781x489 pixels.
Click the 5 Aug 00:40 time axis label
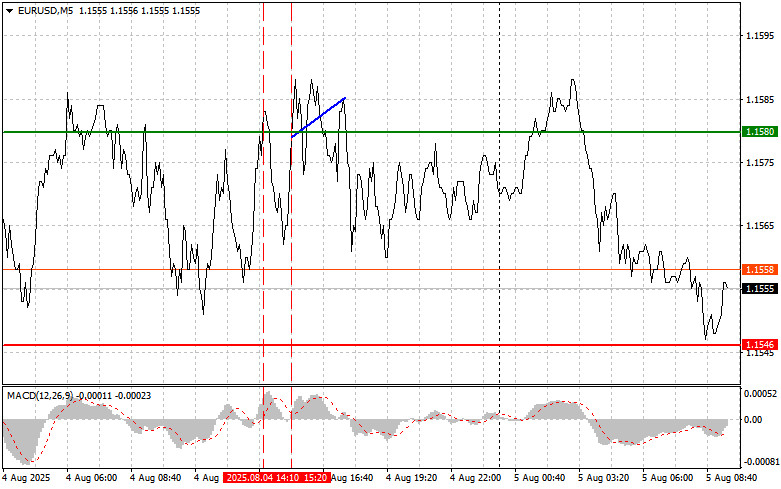pyautogui.click(x=539, y=478)
